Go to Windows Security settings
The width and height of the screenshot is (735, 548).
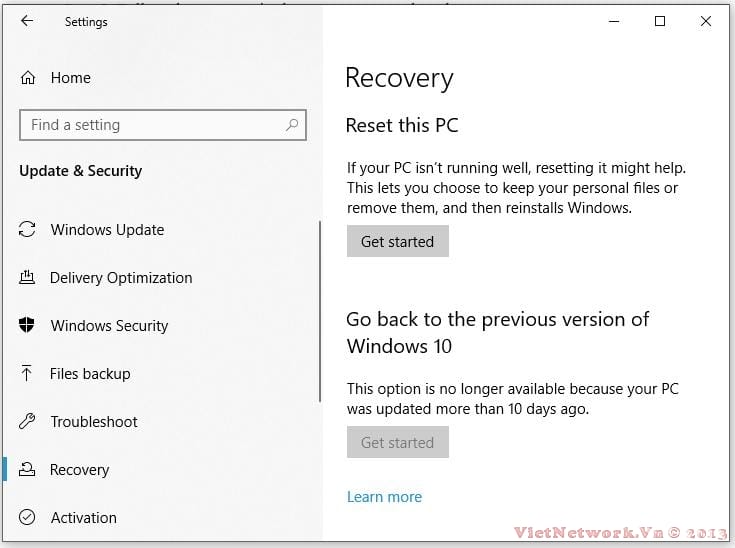point(109,326)
